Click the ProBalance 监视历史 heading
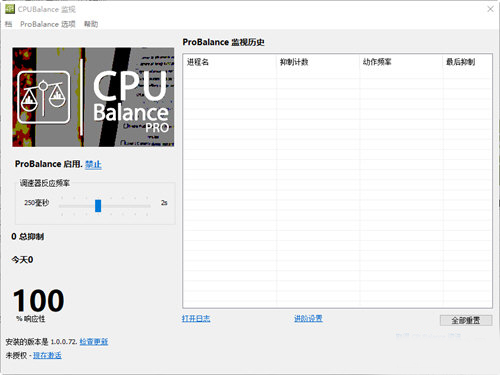The height and width of the screenshot is (375, 500). click(x=224, y=42)
